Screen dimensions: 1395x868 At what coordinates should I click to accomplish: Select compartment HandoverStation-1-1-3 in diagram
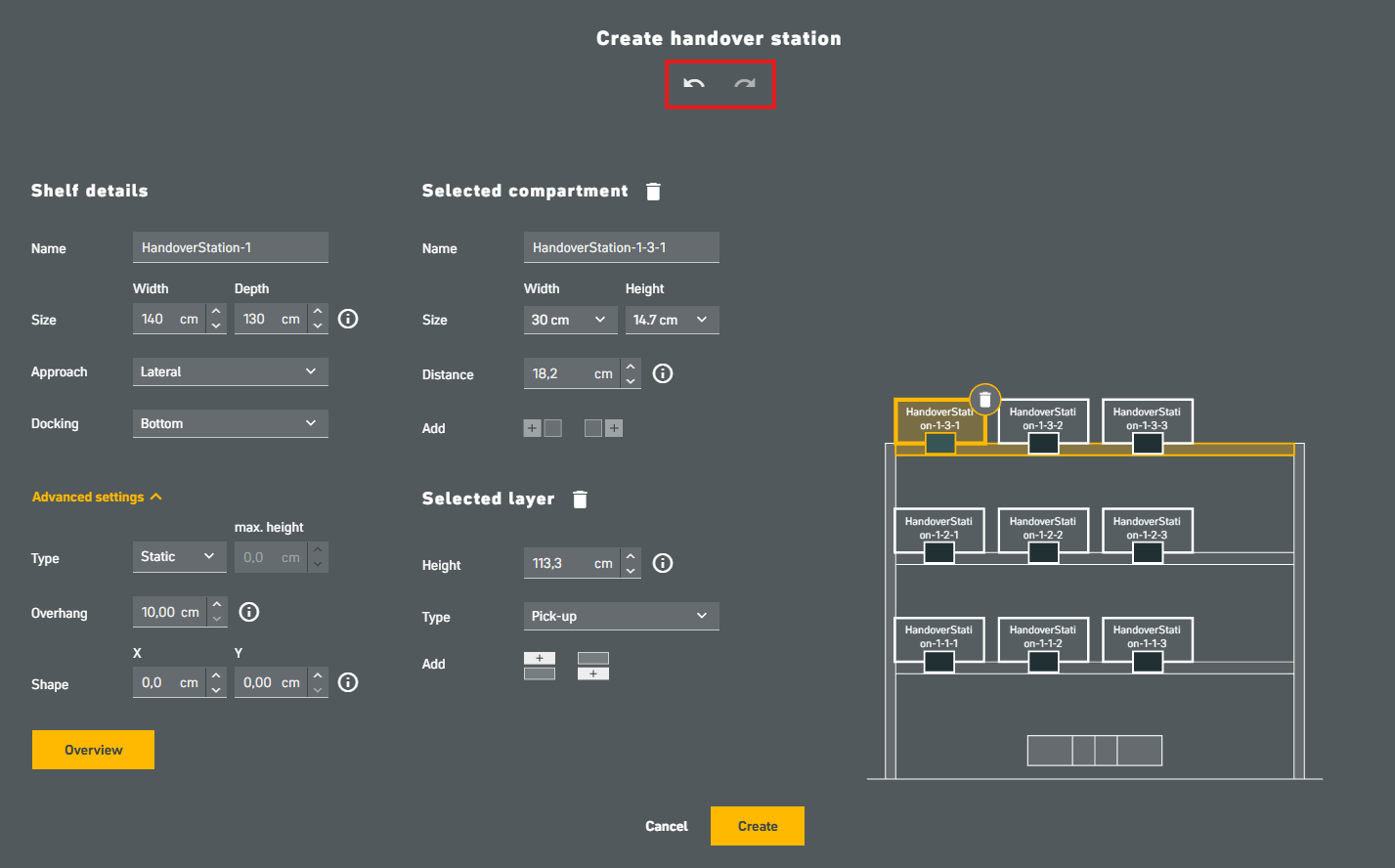pos(1147,639)
